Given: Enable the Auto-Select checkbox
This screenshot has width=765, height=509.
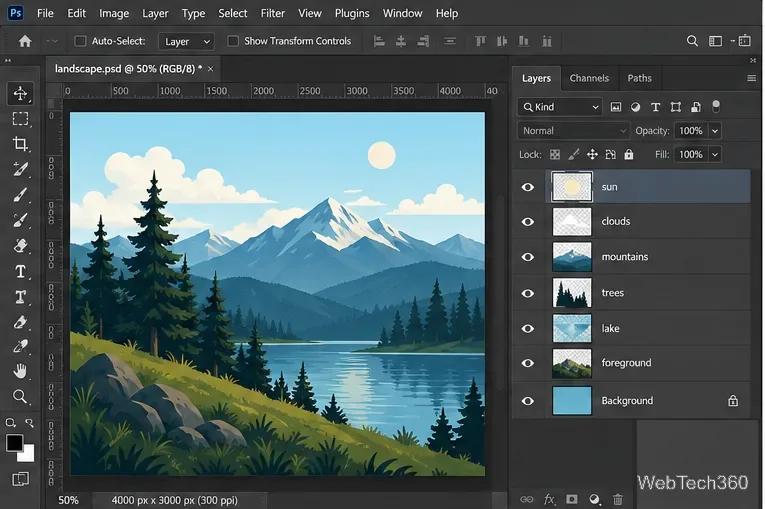Looking at the screenshot, I should [80, 41].
